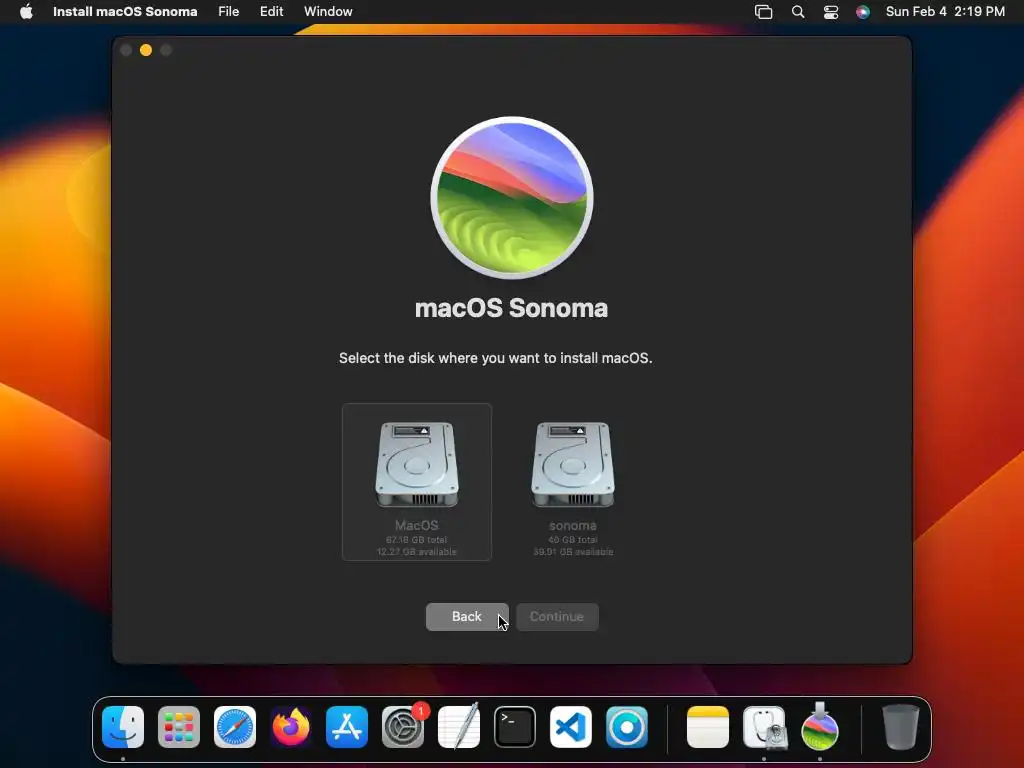
Task: Open Disk Utility from the Dock
Action: 764,727
